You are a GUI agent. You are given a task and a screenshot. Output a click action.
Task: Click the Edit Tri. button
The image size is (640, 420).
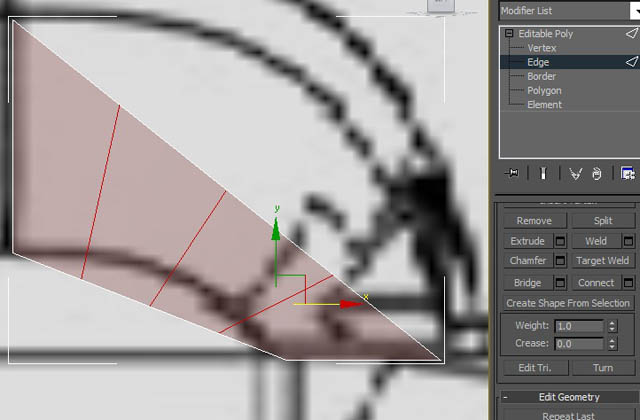coord(536,368)
